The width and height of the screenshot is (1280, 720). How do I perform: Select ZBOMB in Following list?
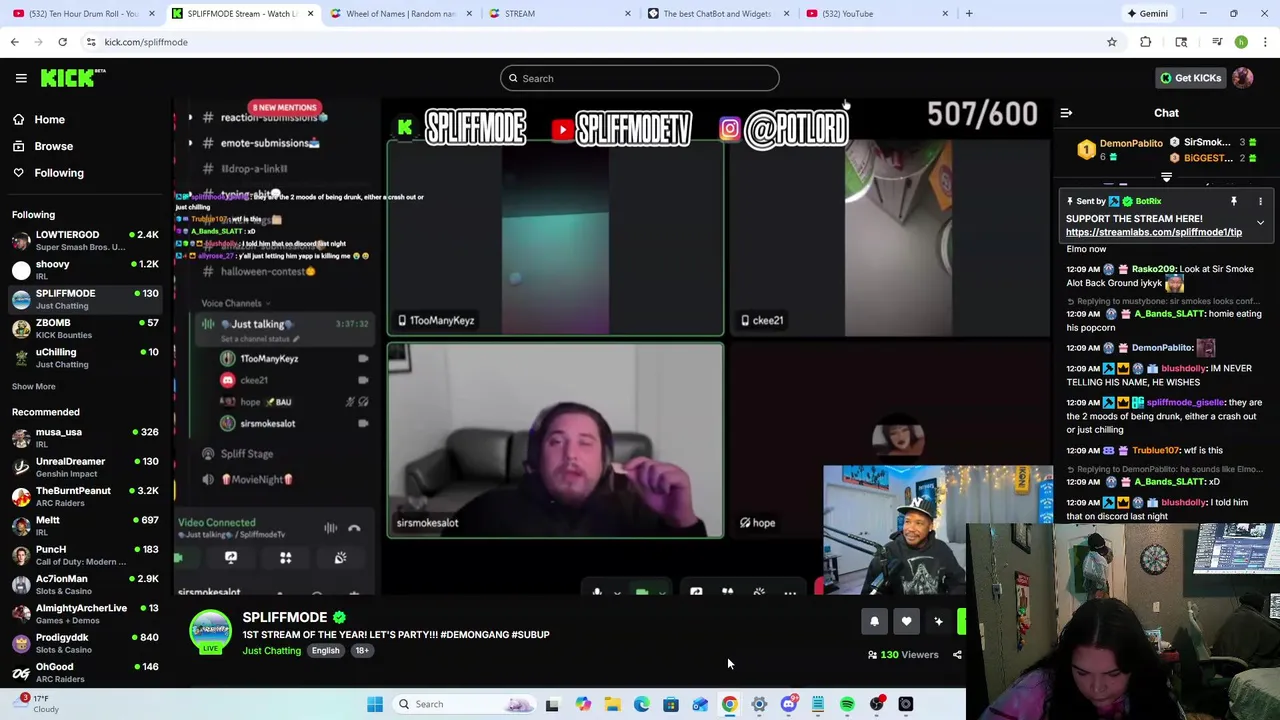point(84,328)
